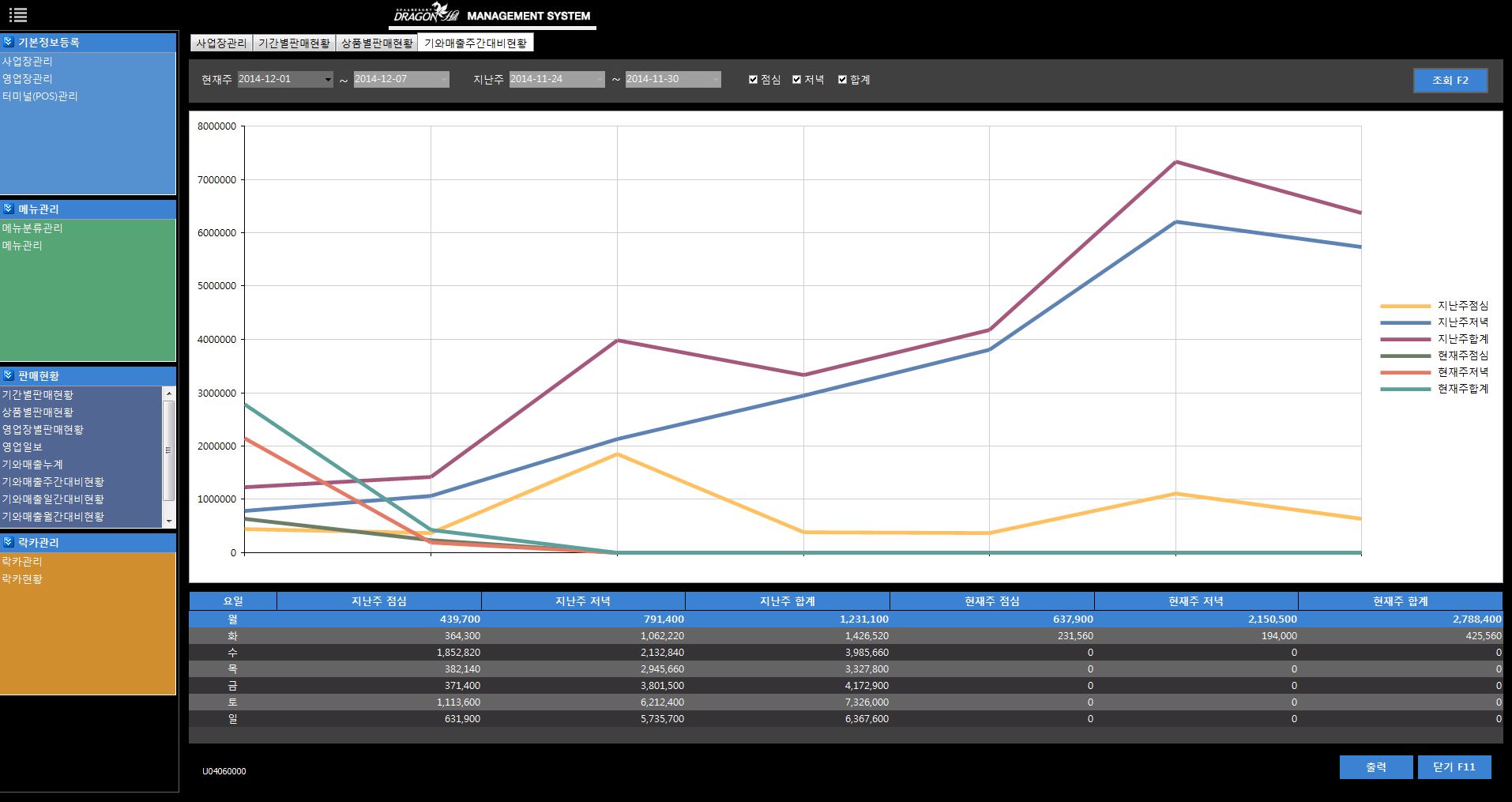Click the Dragon Hill logo
Screen dimensions: 1512x802
(x=427, y=15)
